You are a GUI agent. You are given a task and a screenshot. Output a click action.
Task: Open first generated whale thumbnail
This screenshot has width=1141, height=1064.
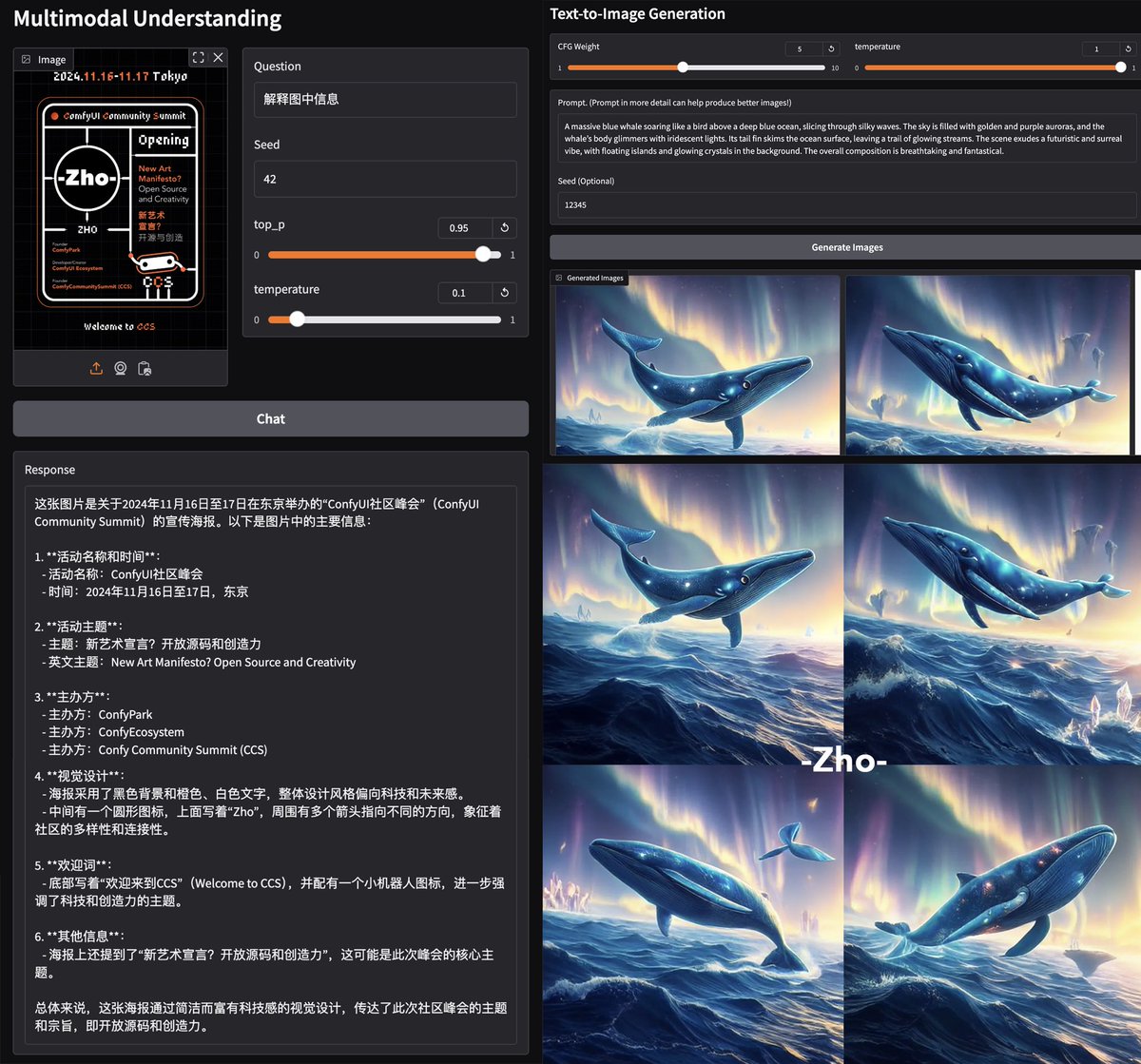click(697, 365)
